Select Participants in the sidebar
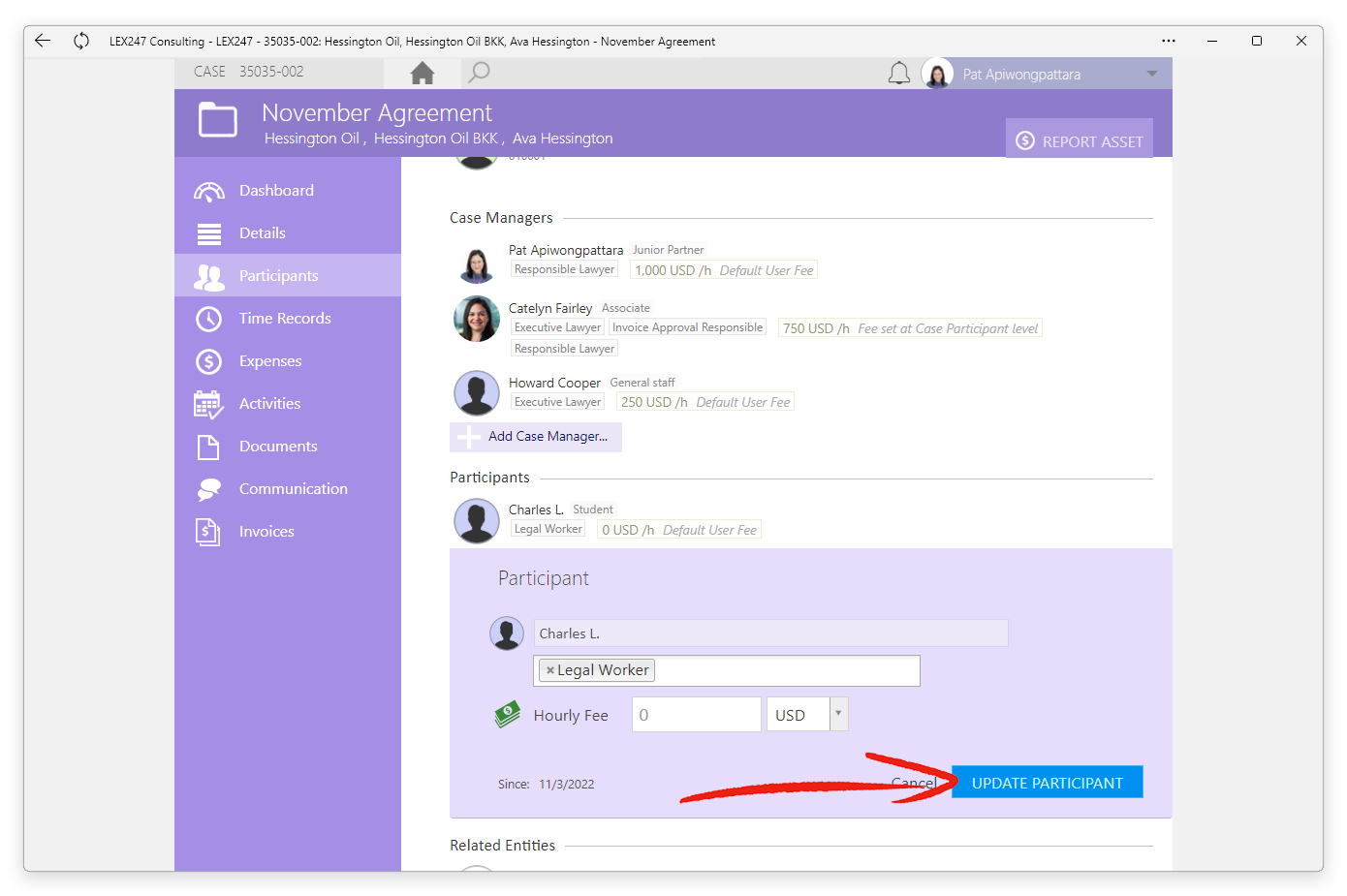The width and height of the screenshot is (1347, 896). click(x=288, y=276)
